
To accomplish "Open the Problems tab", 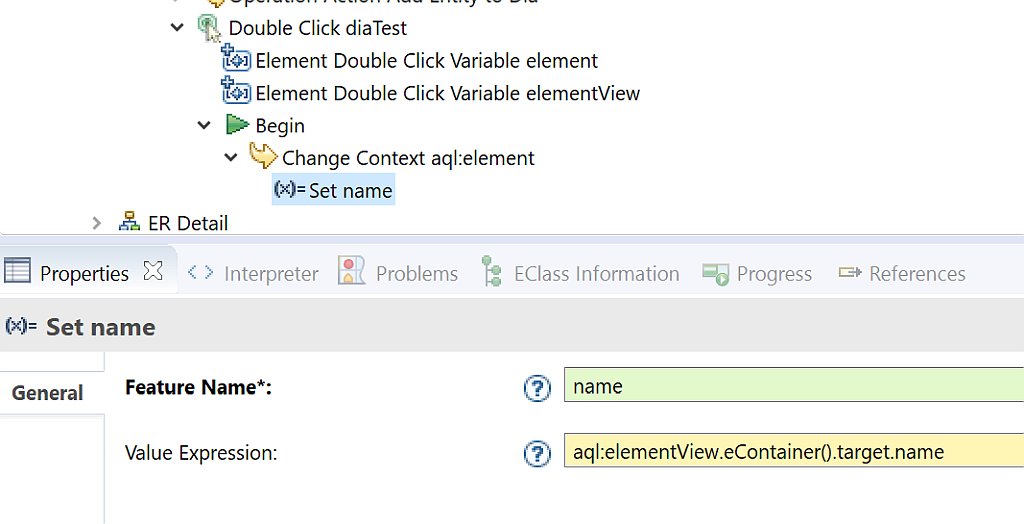I will (x=398, y=272).
